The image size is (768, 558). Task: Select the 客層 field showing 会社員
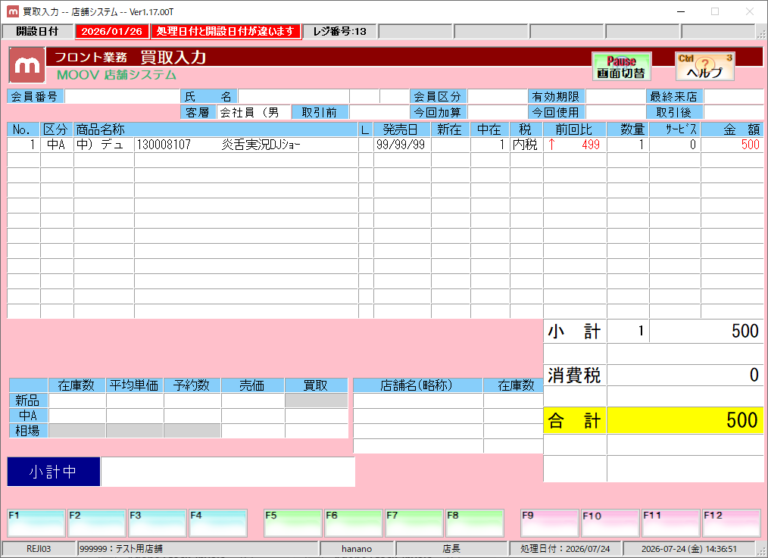point(254,112)
